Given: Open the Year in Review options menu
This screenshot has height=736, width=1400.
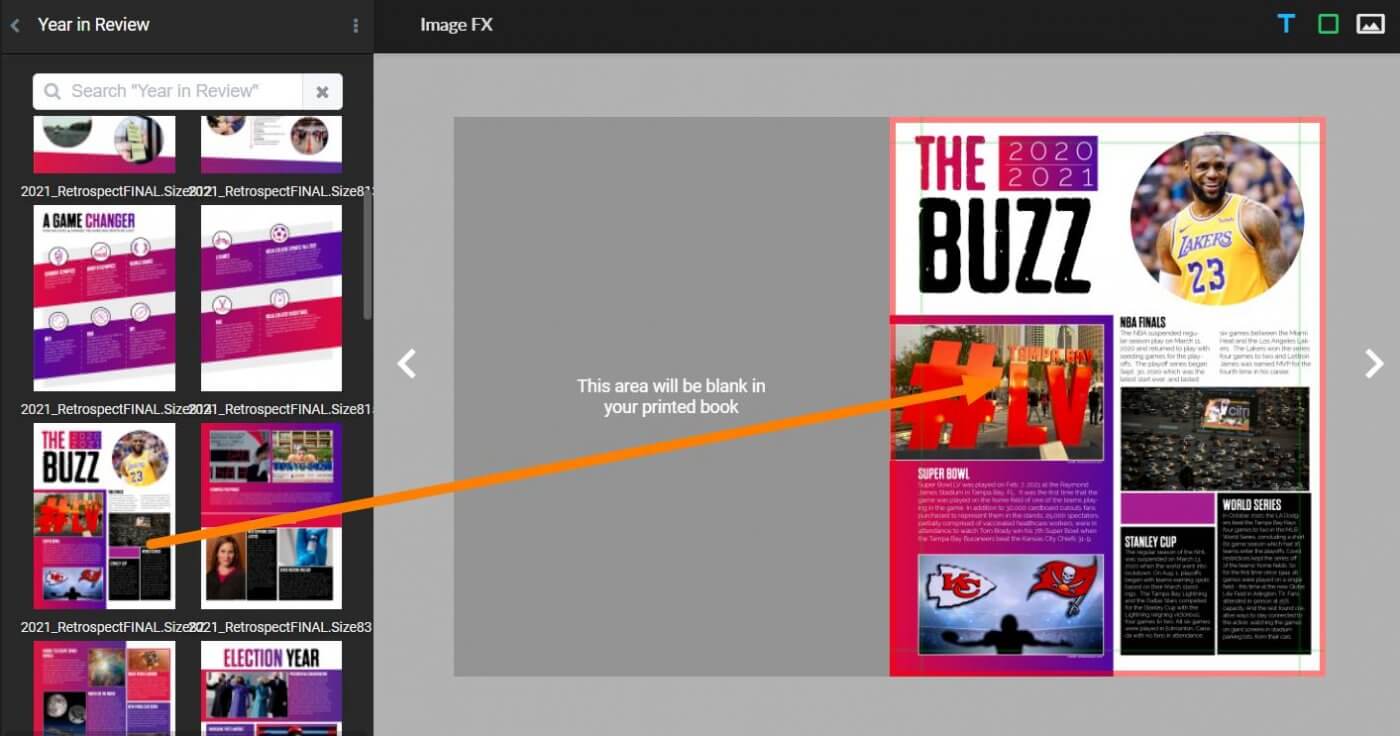Looking at the screenshot, I should 355,26.
